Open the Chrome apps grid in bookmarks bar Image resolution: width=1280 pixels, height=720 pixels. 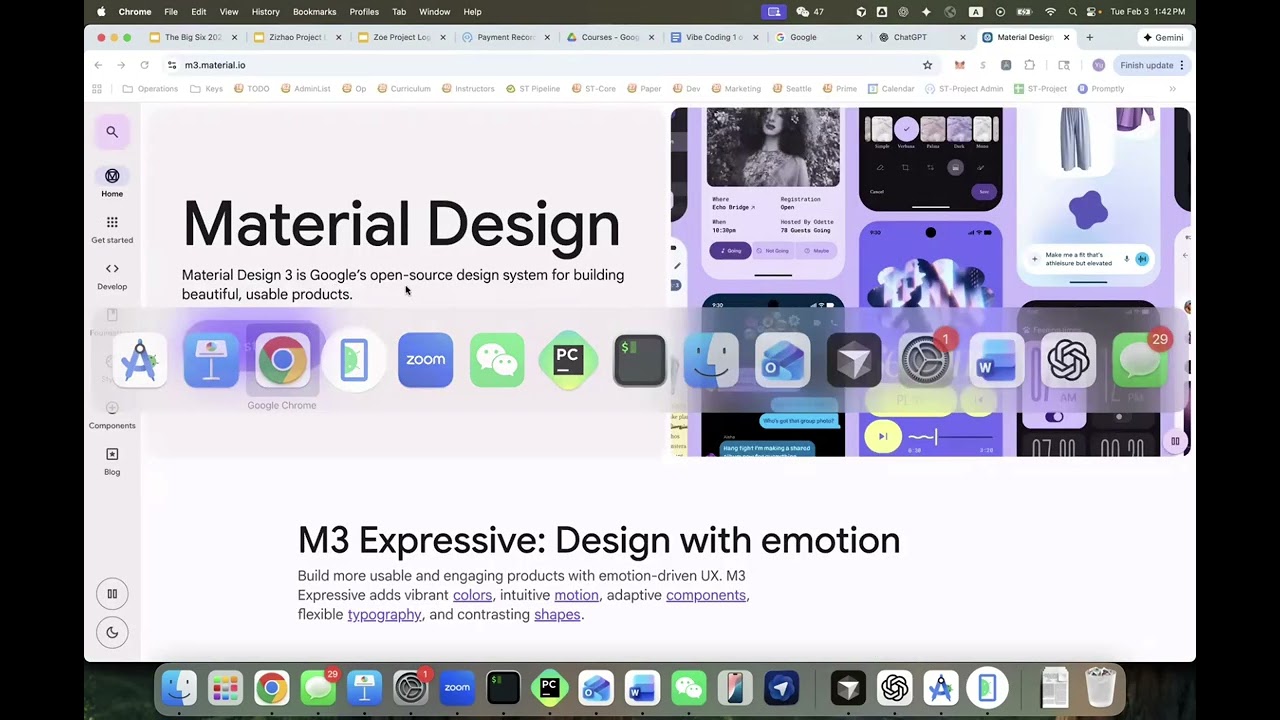(97, 89)
